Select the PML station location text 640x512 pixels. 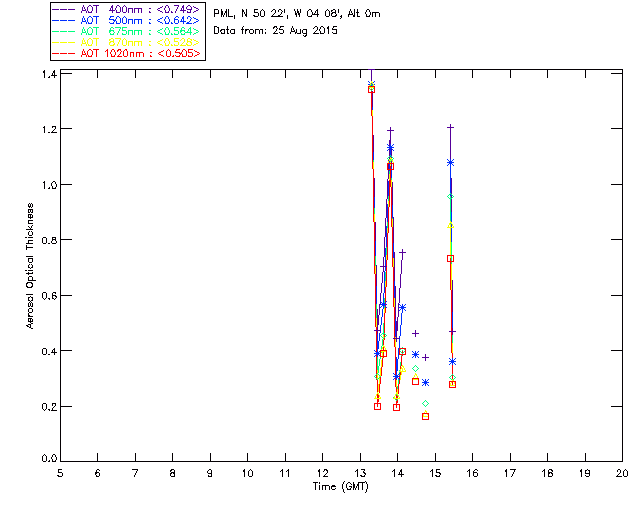[x=297, y=13]
